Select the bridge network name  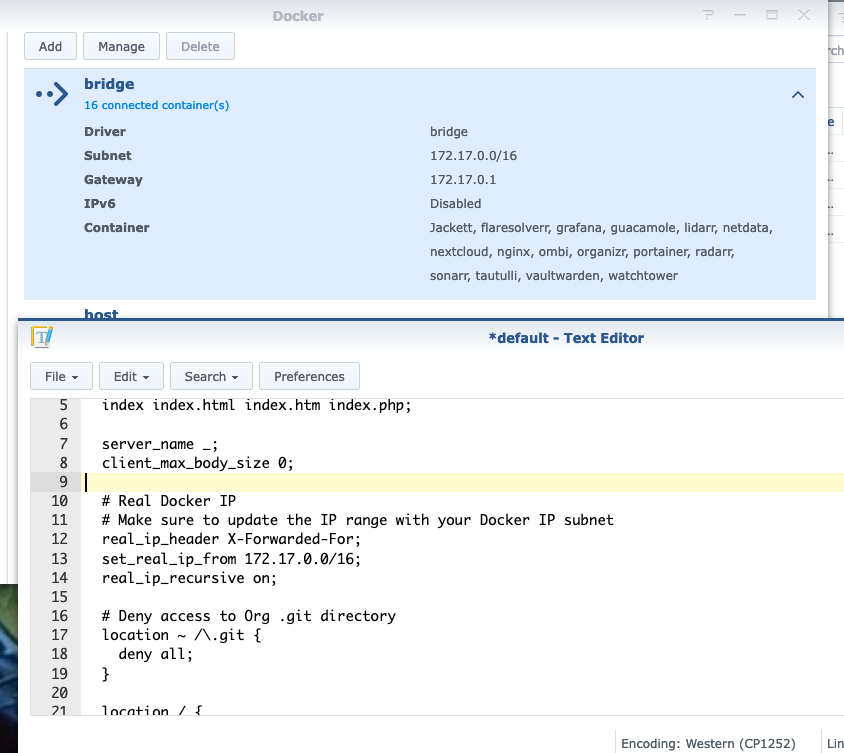point(109,84)
